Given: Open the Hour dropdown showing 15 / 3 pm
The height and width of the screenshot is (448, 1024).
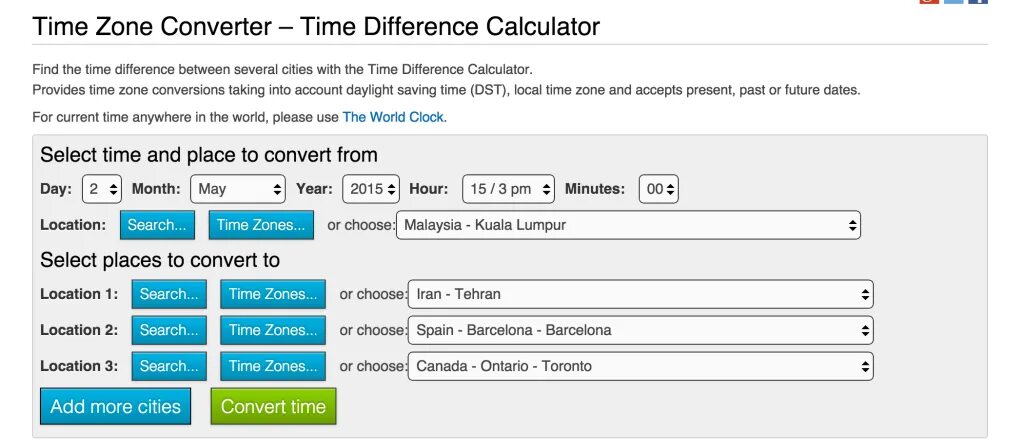Looking at the screenshot, I should tap(509, 189).
